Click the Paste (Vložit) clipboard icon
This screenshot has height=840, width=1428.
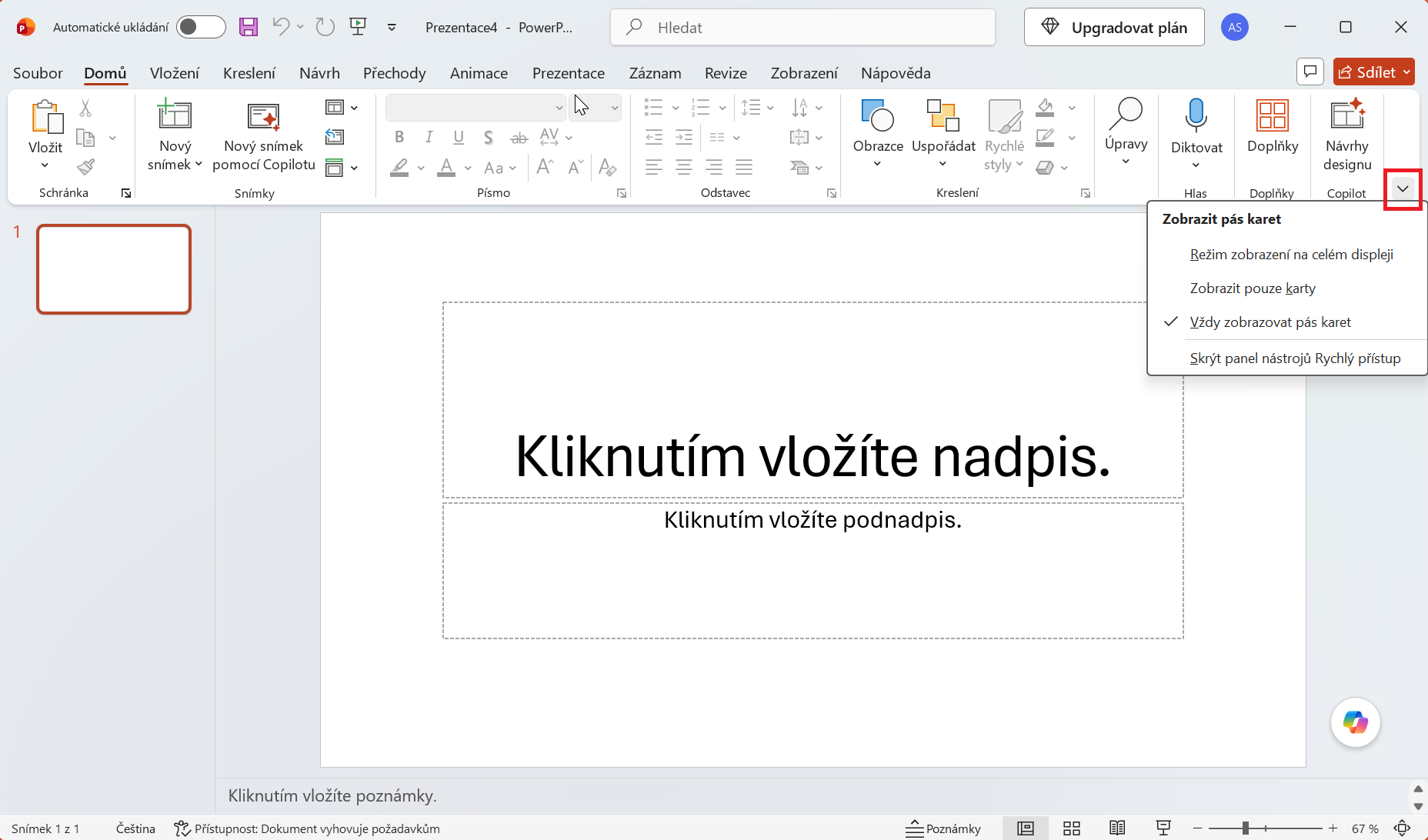pos(46,117)
